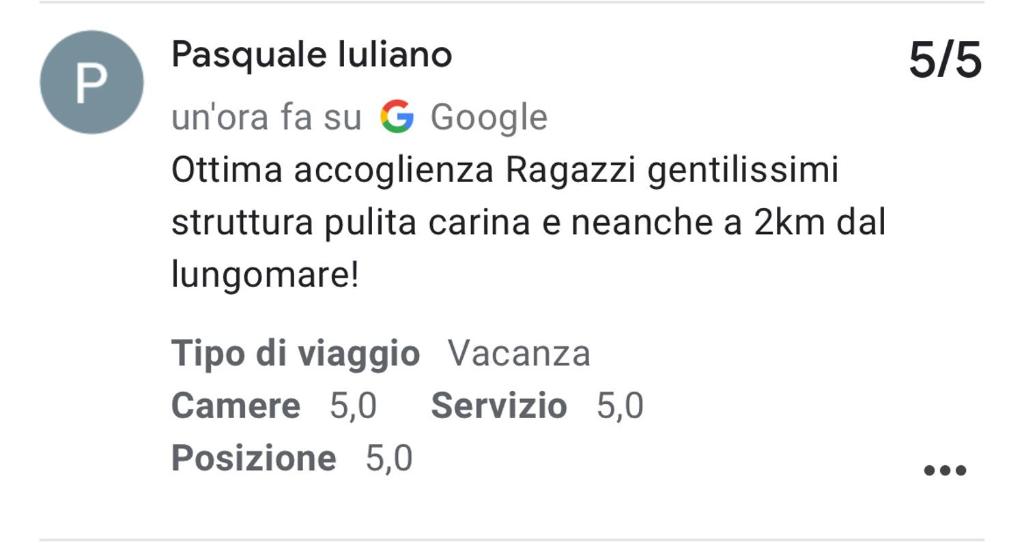Viewport: 1024px width, 543px height.
Task: Click the review line mentioning 2km
Action: [x=528, y=223]
